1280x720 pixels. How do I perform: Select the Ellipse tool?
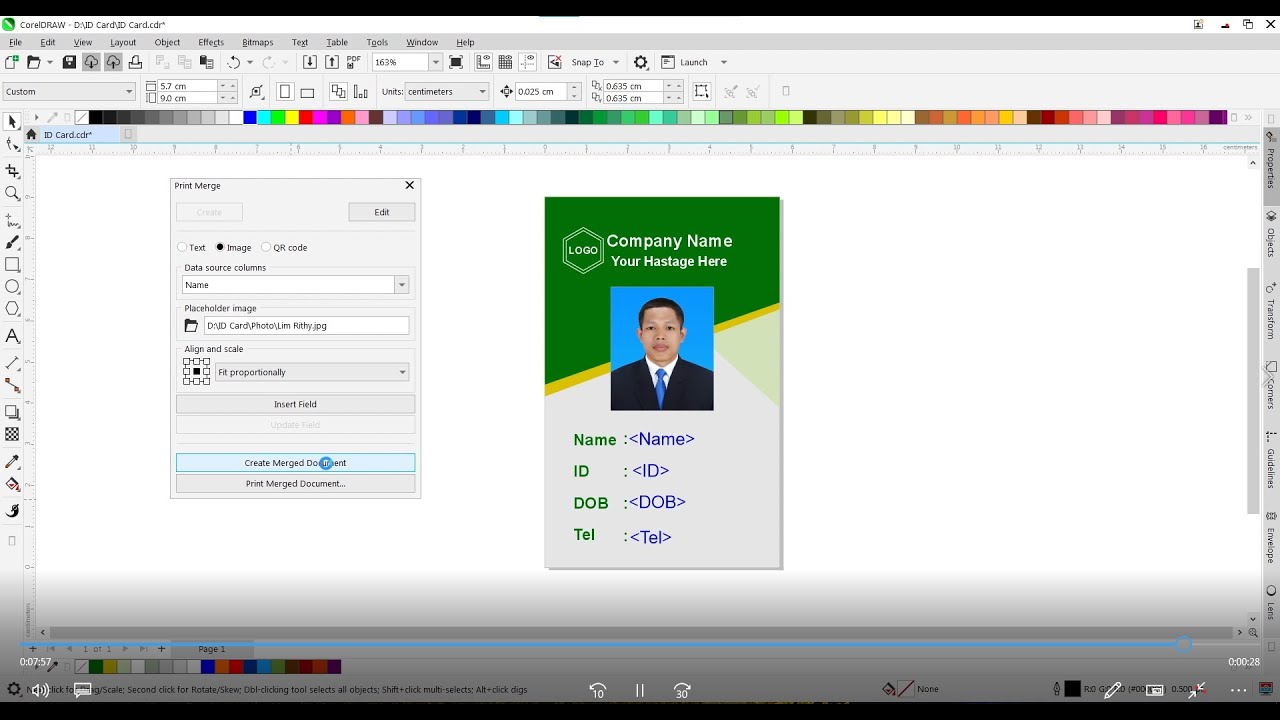pyautogui.click(x=12, y=287)
